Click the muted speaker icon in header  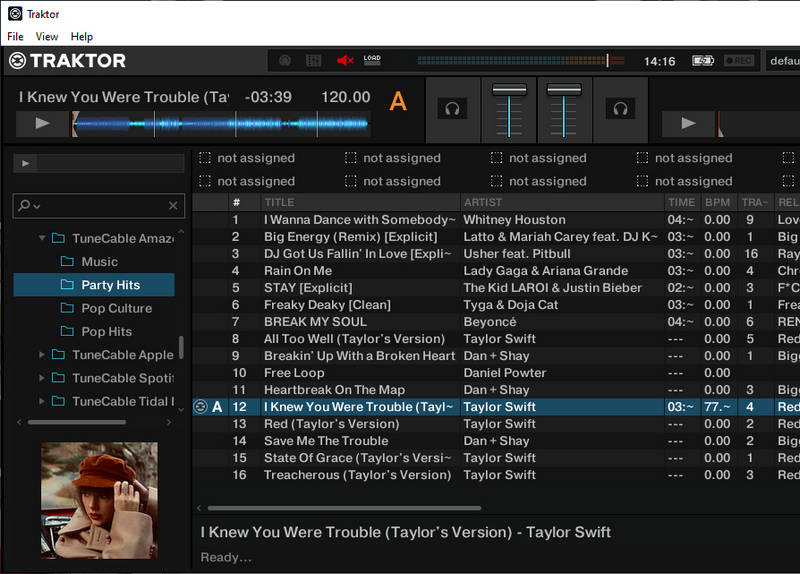coord(345,61)
